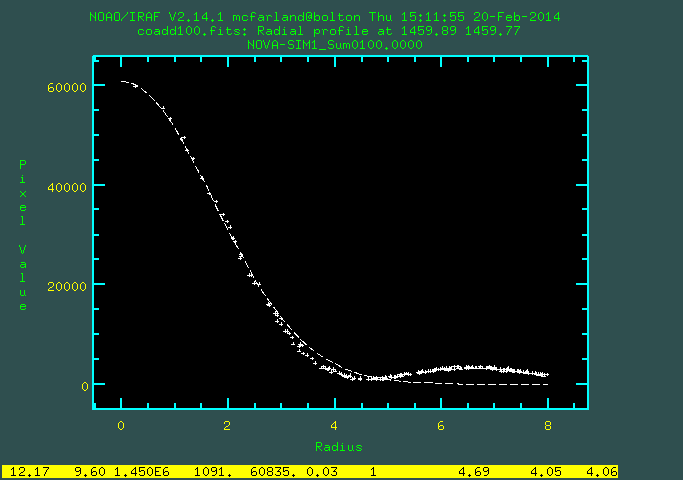Click the x-axis tick label 4

click(x=334, y=425)
